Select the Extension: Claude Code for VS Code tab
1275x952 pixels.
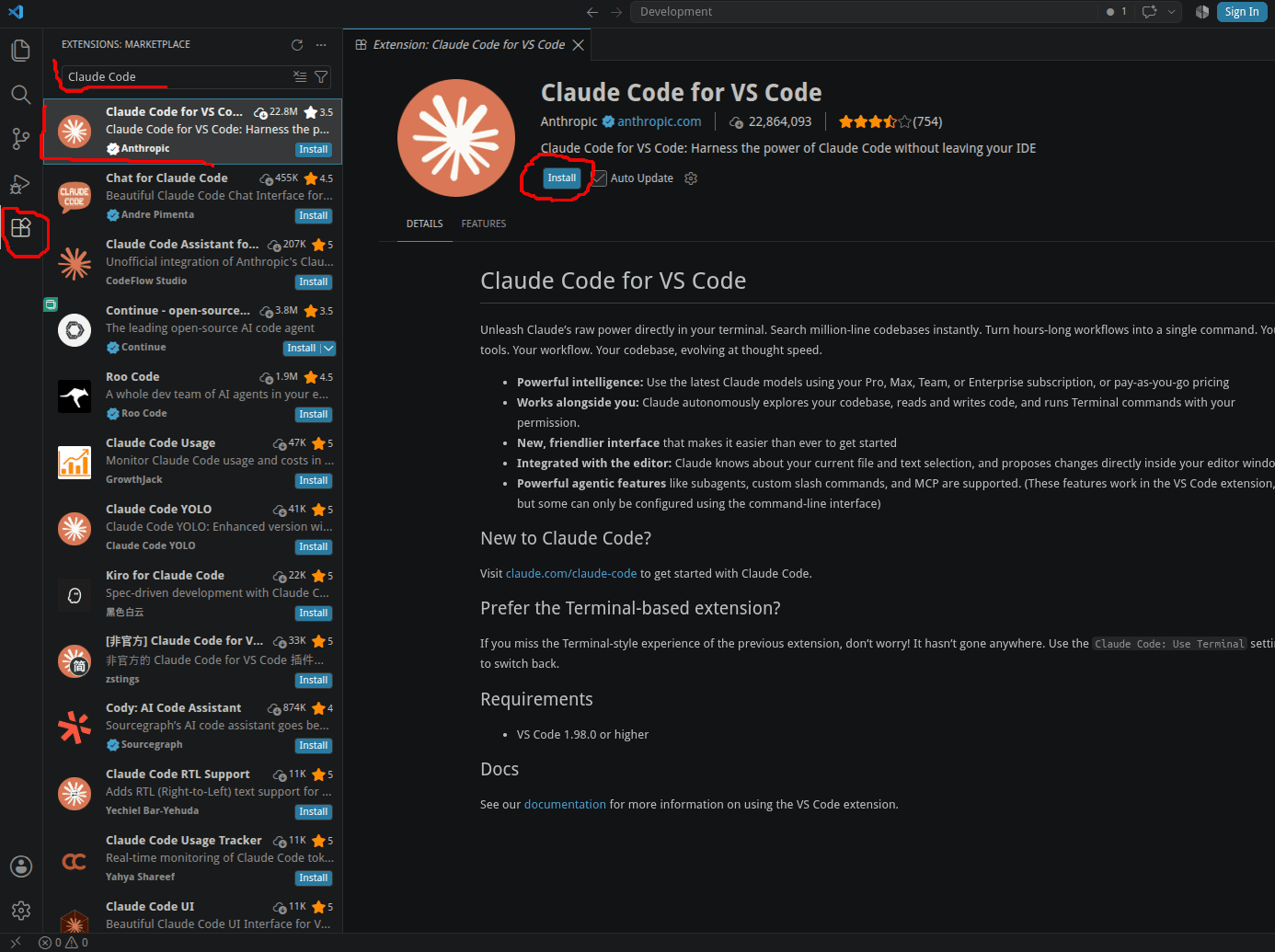point(468,44)
